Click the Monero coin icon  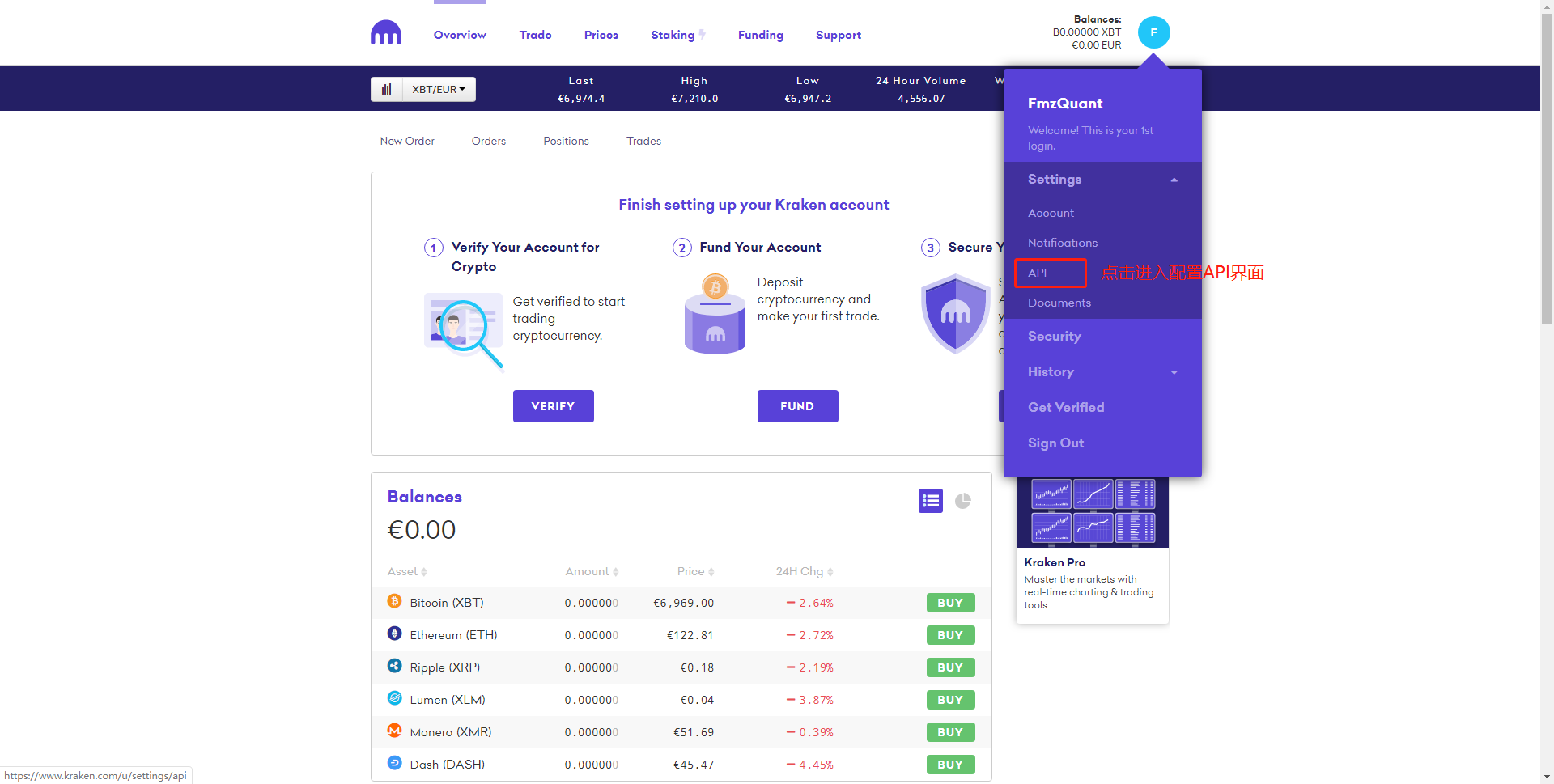pyautogui.click(x=394, y=731)
